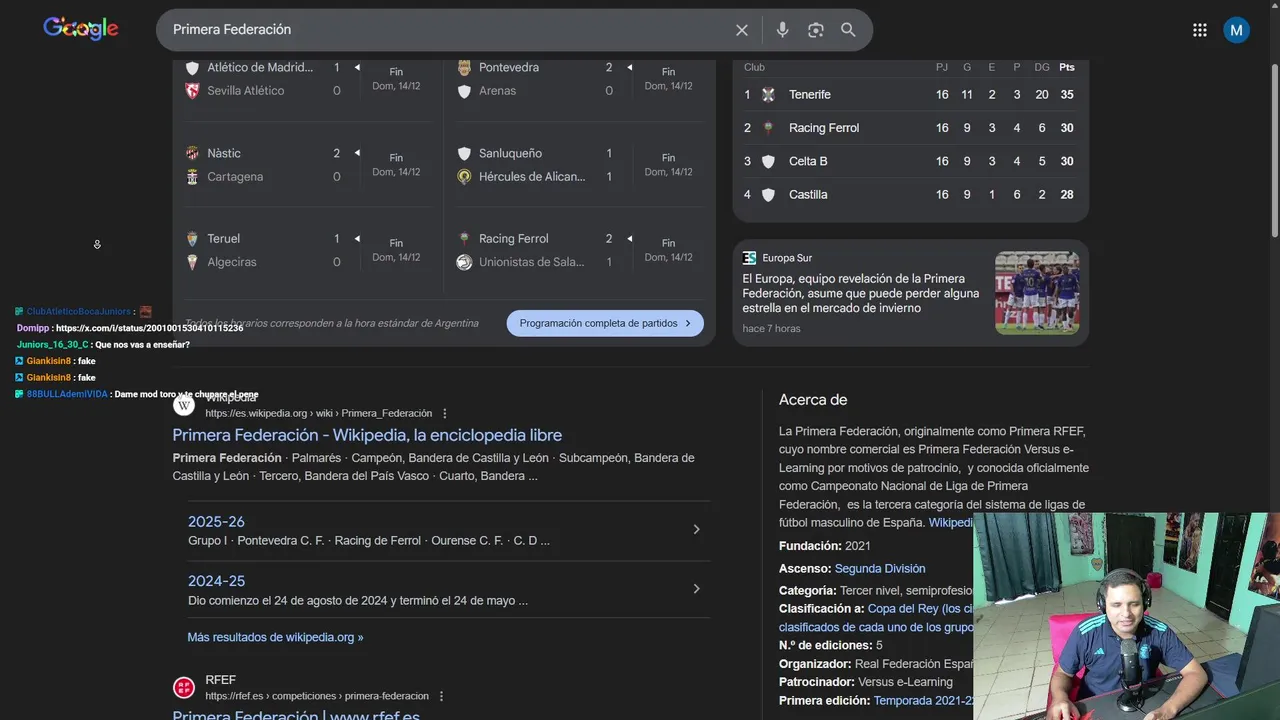Click the Europa Sur source icon
Image resolution: width=1280 pixels, height=720 pixels.
[750, 258]
